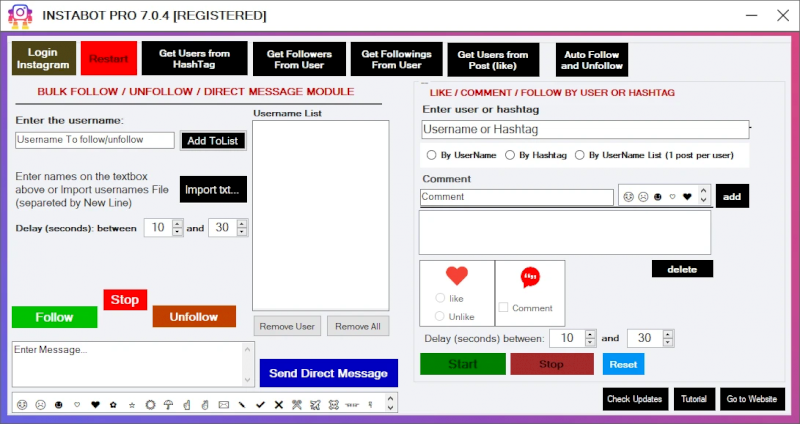Choose the Unlike radio option

tap(440, 316)
